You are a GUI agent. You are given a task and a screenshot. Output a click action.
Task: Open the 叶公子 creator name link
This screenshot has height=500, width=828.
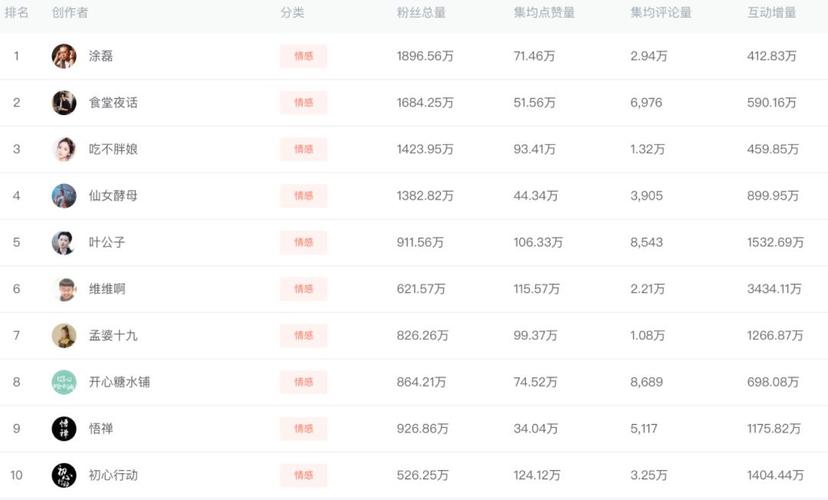pyautogui.click(x=107, y=242)
